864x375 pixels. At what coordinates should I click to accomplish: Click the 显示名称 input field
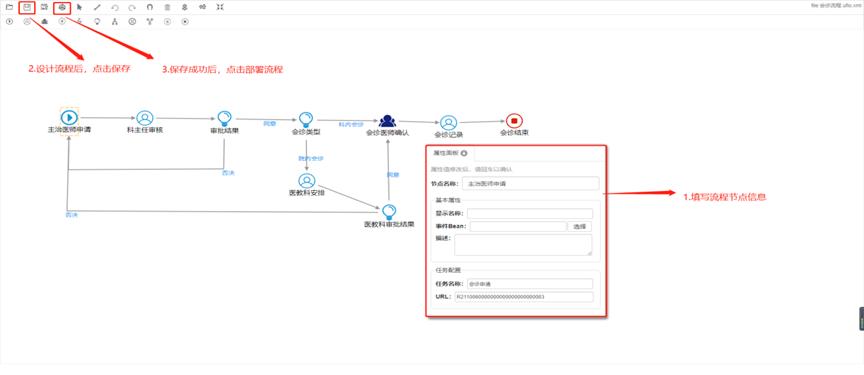coord(530,214)
